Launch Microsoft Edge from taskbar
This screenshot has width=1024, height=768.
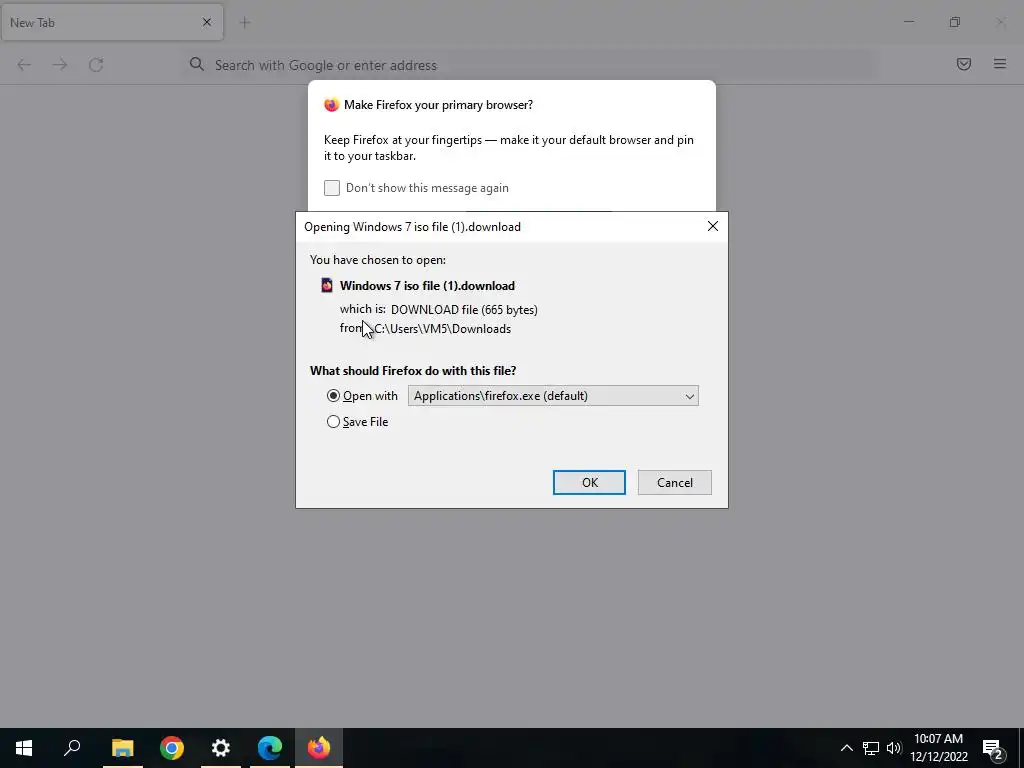(270, 748)
